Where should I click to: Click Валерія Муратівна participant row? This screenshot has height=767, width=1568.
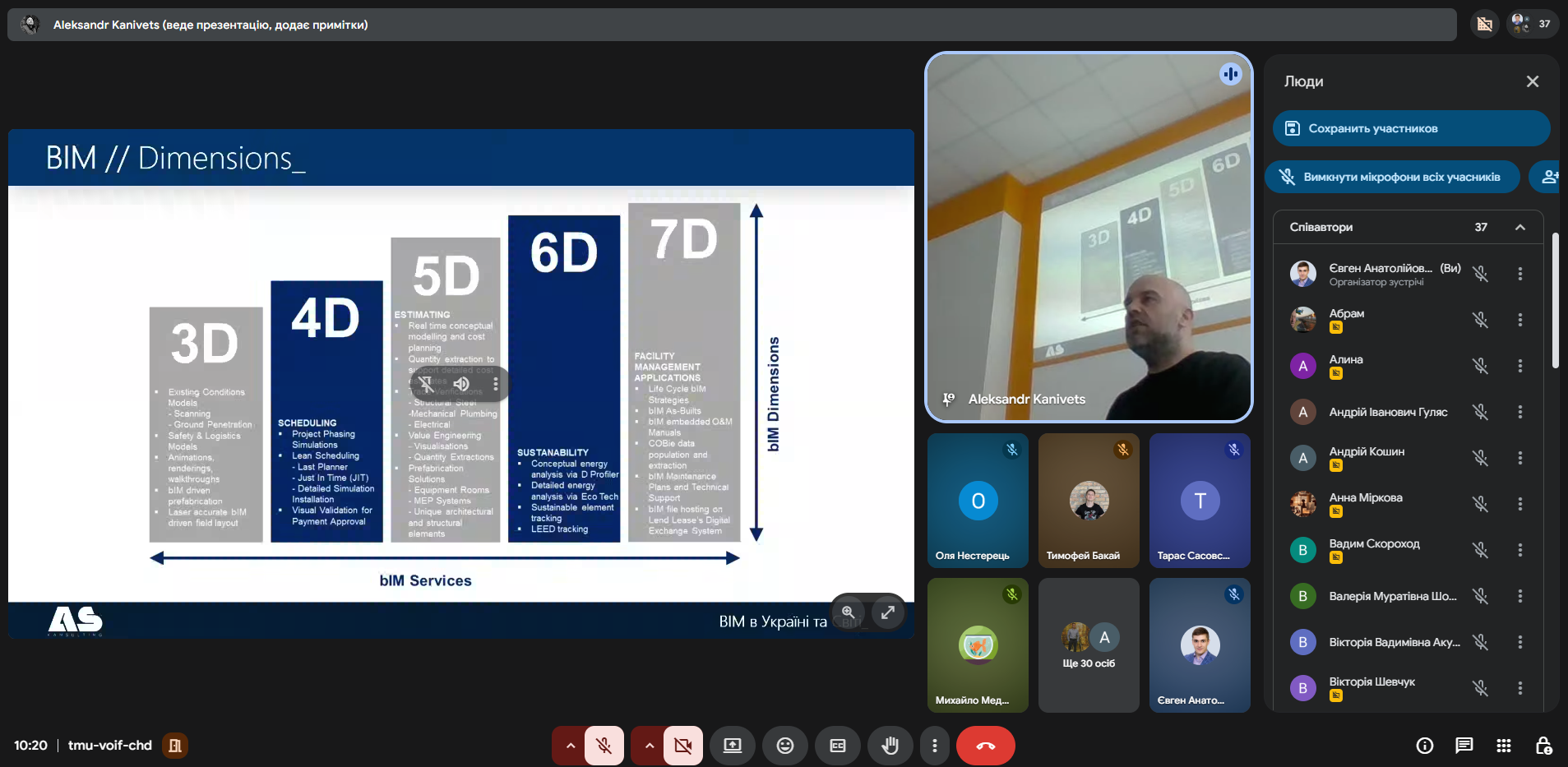click(1408, 596)
